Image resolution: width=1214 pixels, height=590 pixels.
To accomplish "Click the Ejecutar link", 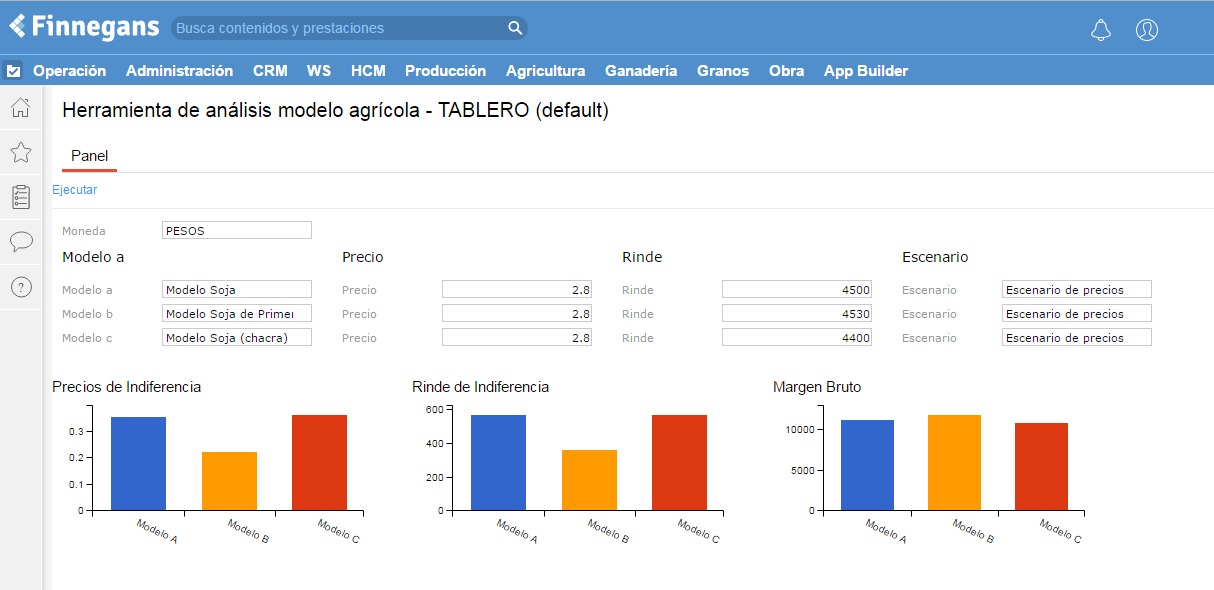I will coord(75,190).
